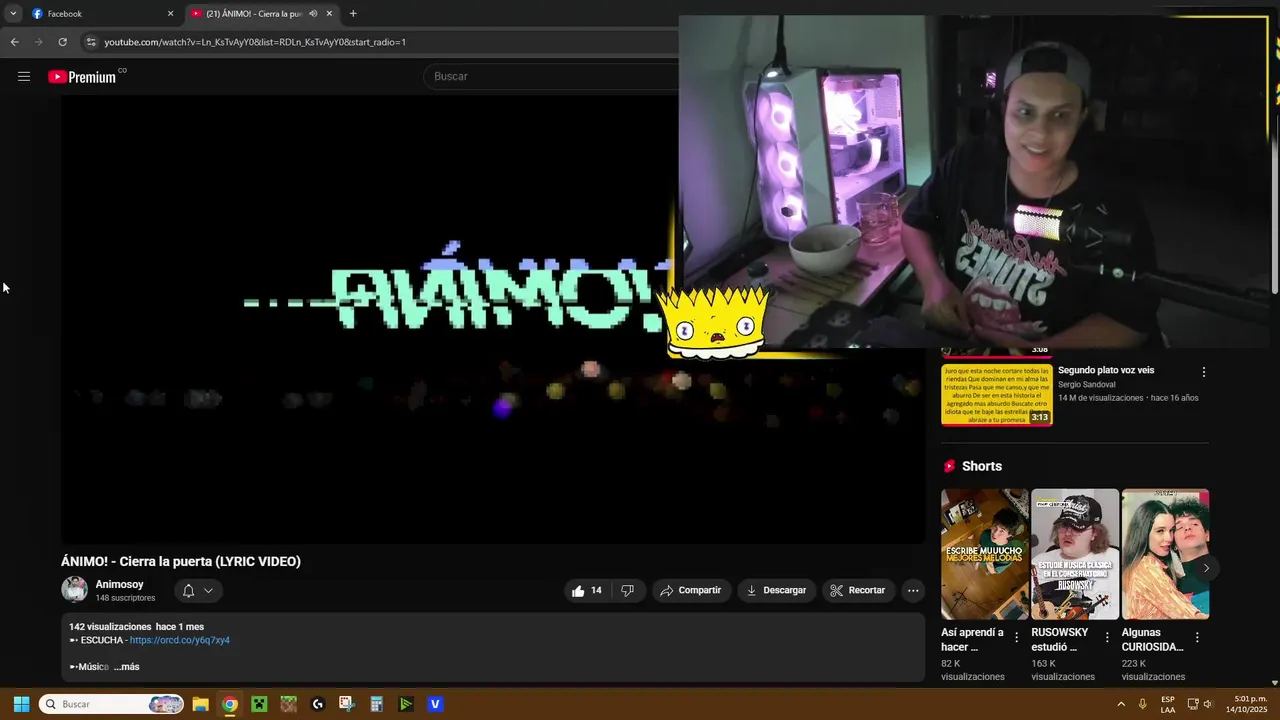Open the Animosoy channel avatar
The height and width of the screenshot is (720, 1280).
pyautogui.click(x=74, y=590)
